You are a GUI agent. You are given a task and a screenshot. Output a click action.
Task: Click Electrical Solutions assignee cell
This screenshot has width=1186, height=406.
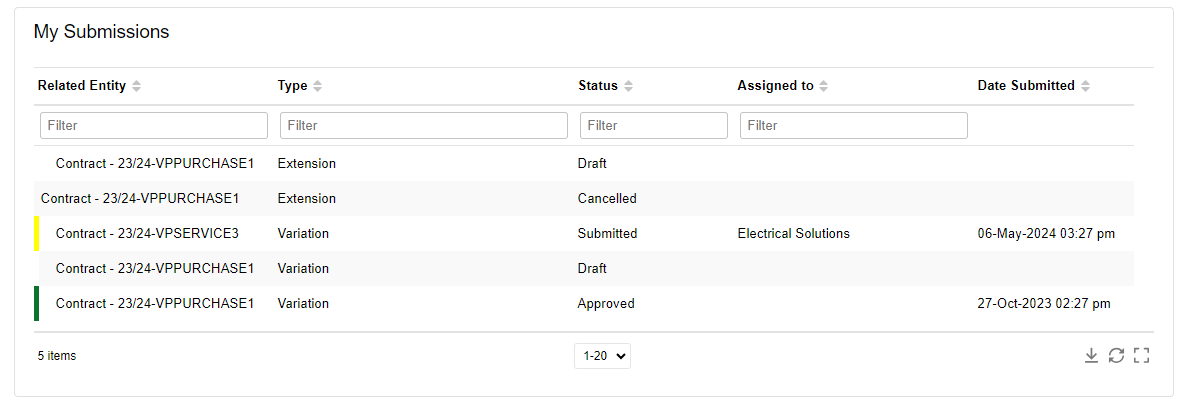[793, 234]
